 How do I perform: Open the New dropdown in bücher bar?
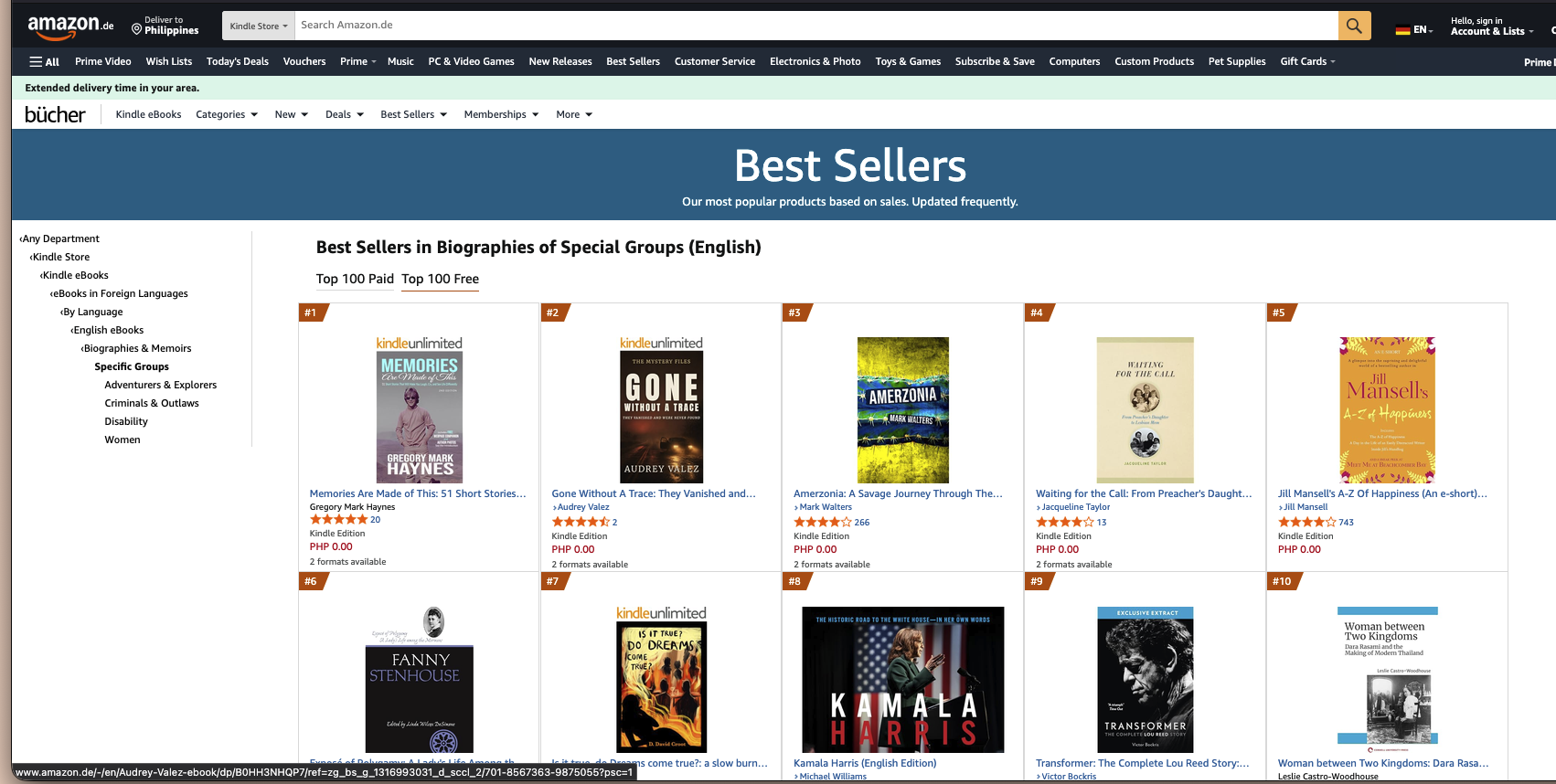[292, 114]
